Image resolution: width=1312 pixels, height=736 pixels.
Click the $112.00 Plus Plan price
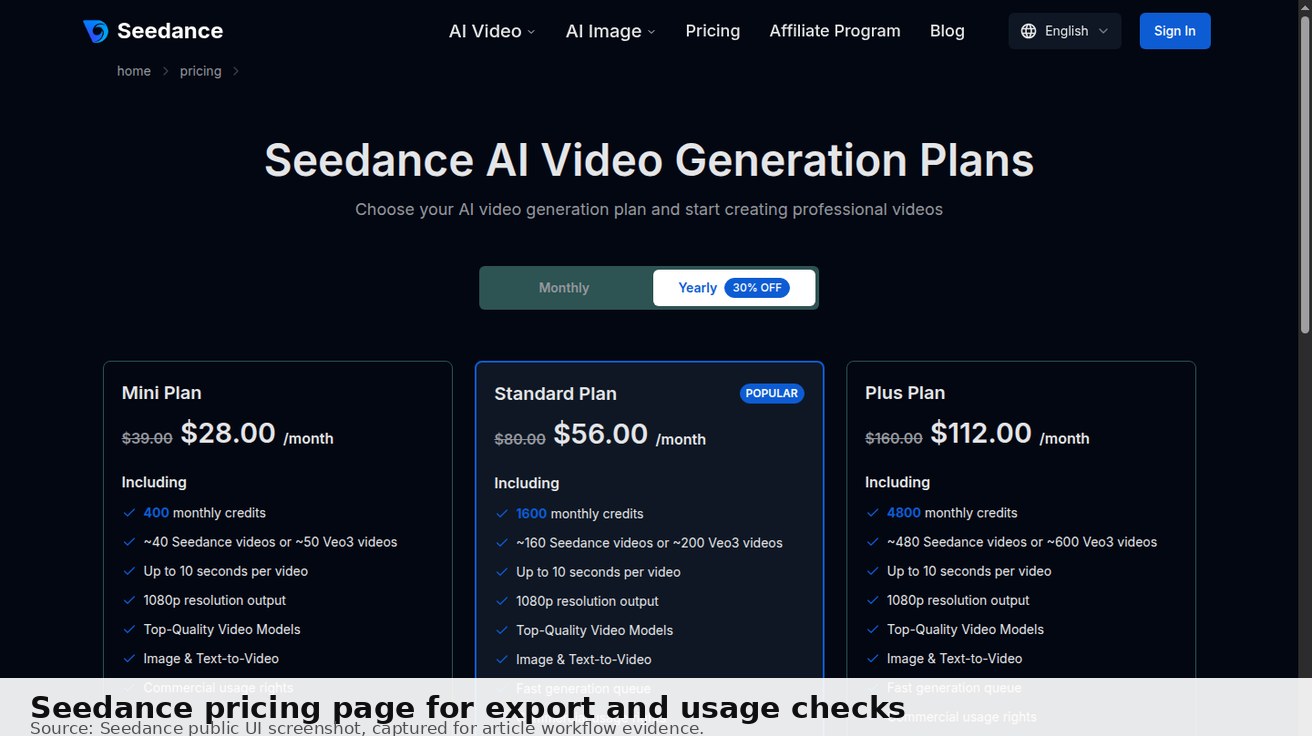click(981, 433)
